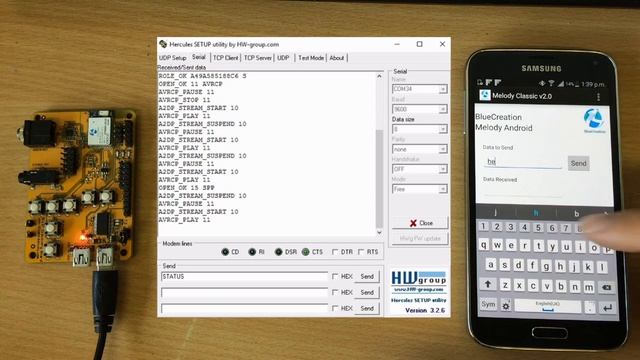640x360 pixels.
Task: Click the RI modem line indicator
Action: (x=252, y=252)
